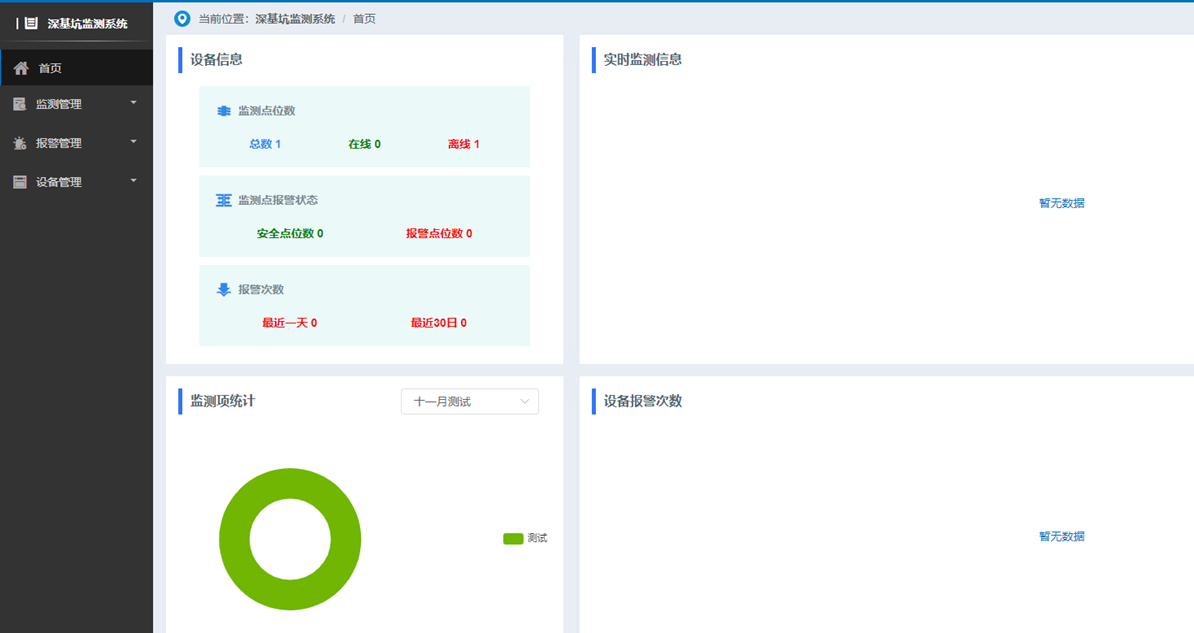Click the location pin icon in breadcrumb
The width and height of the screenshot is (1194, 633).
tap(182, 19)
